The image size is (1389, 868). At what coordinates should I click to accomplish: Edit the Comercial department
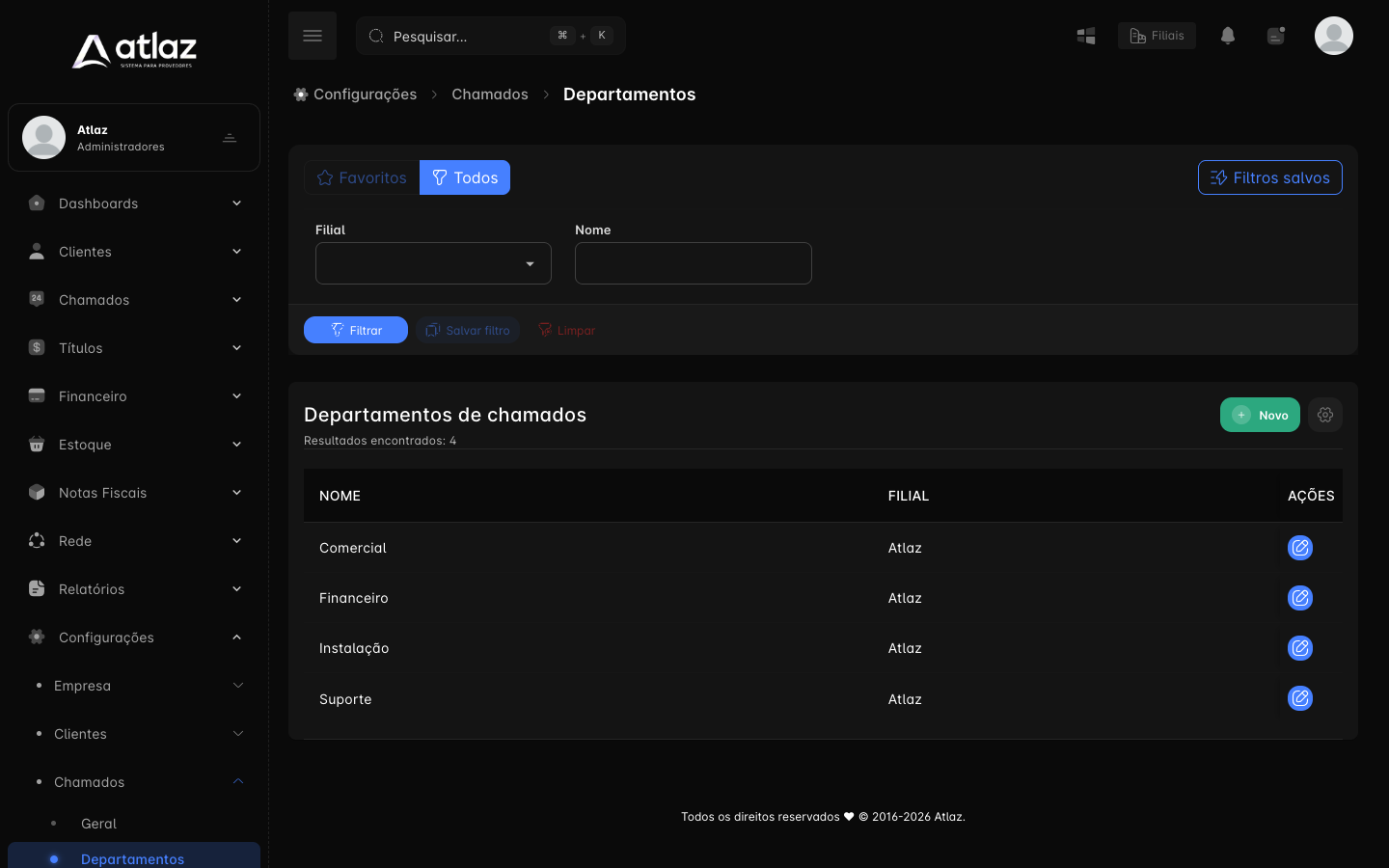pos(1300,548)
